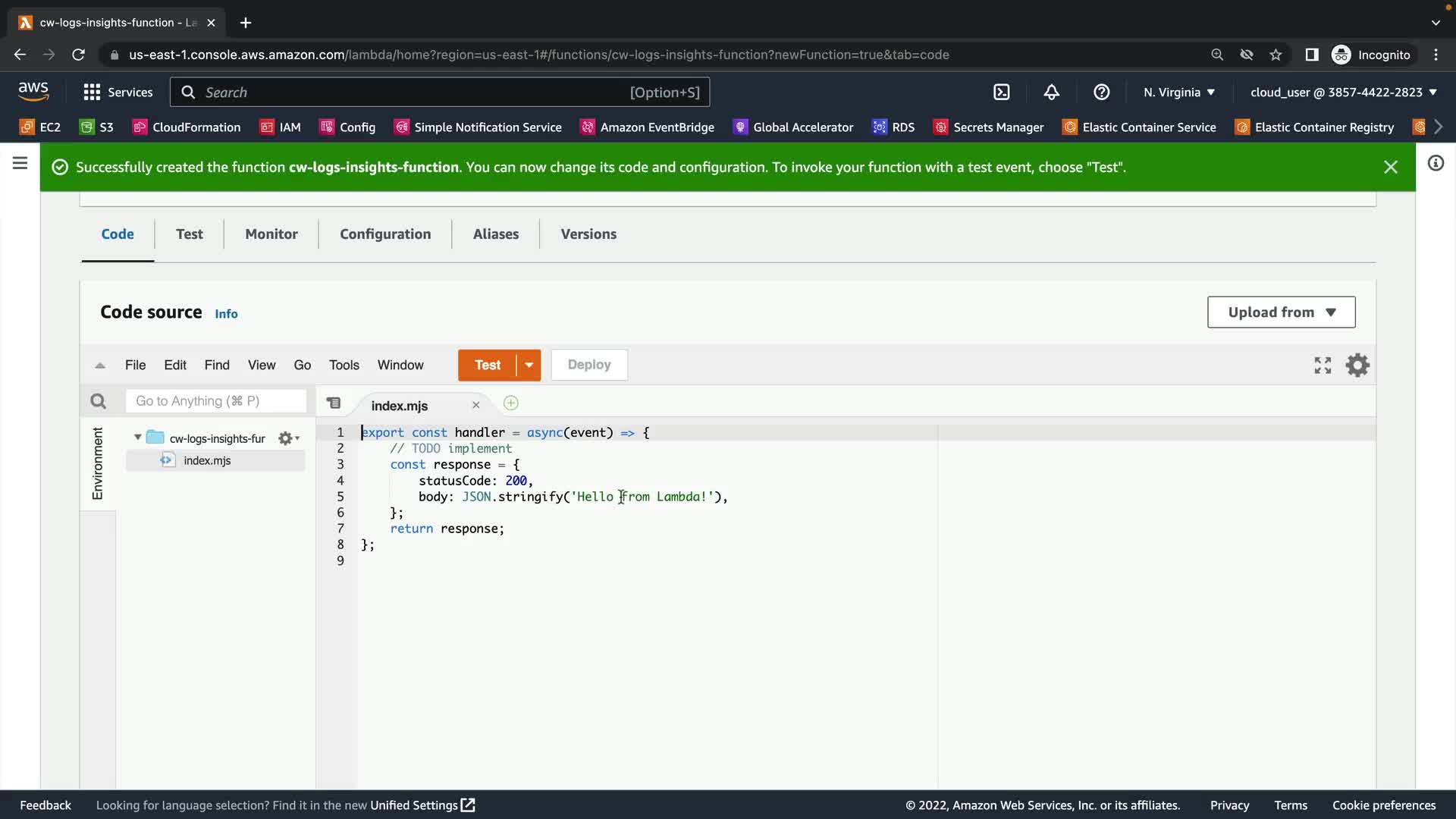Open the Test button dropdown arrow
Image resolution: width=1456 pixels, height=819 pixels.
pos(529,366)
